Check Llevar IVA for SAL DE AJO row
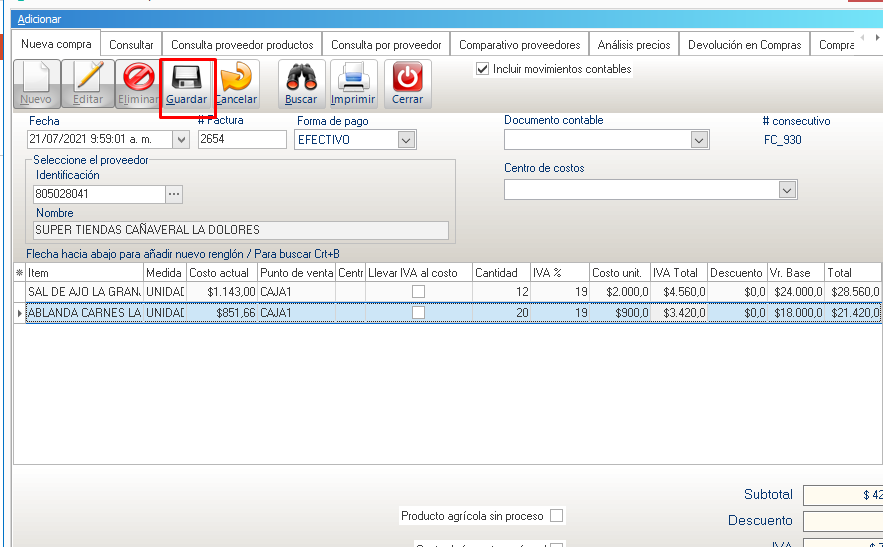883x547 pixels. pos(418,291)
